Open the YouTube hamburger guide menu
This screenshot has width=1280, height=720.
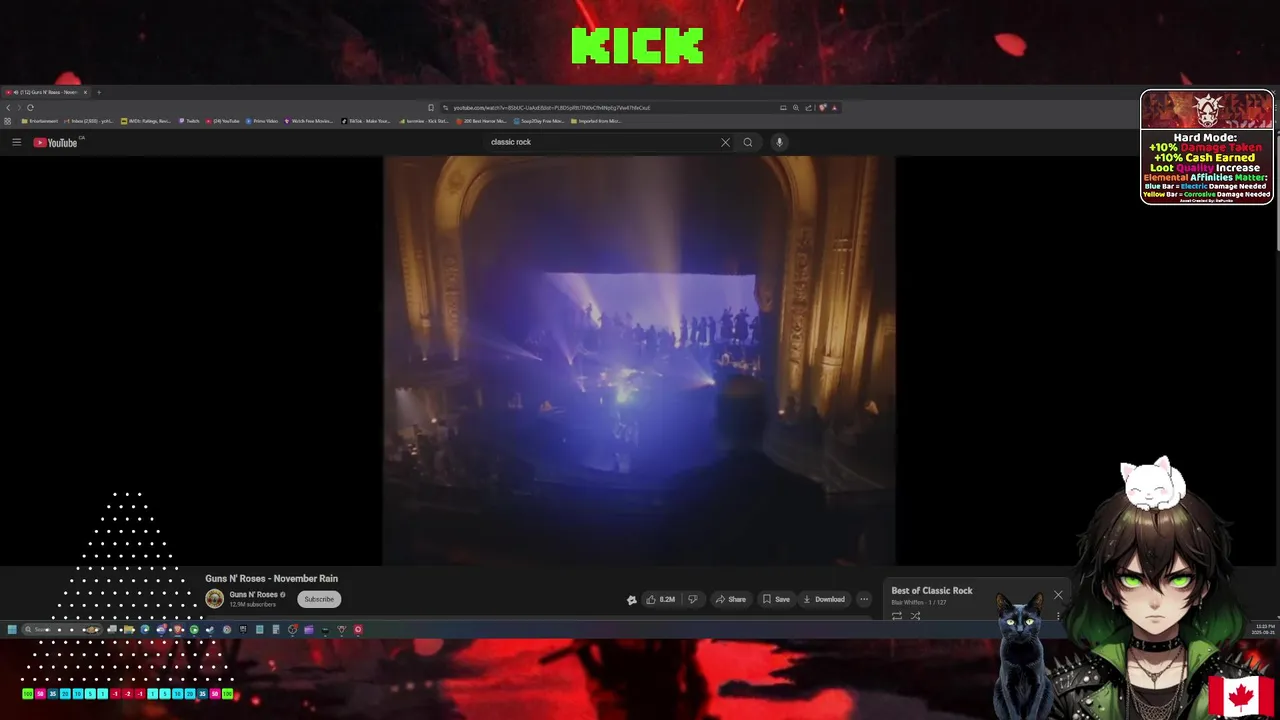(16, 142)
